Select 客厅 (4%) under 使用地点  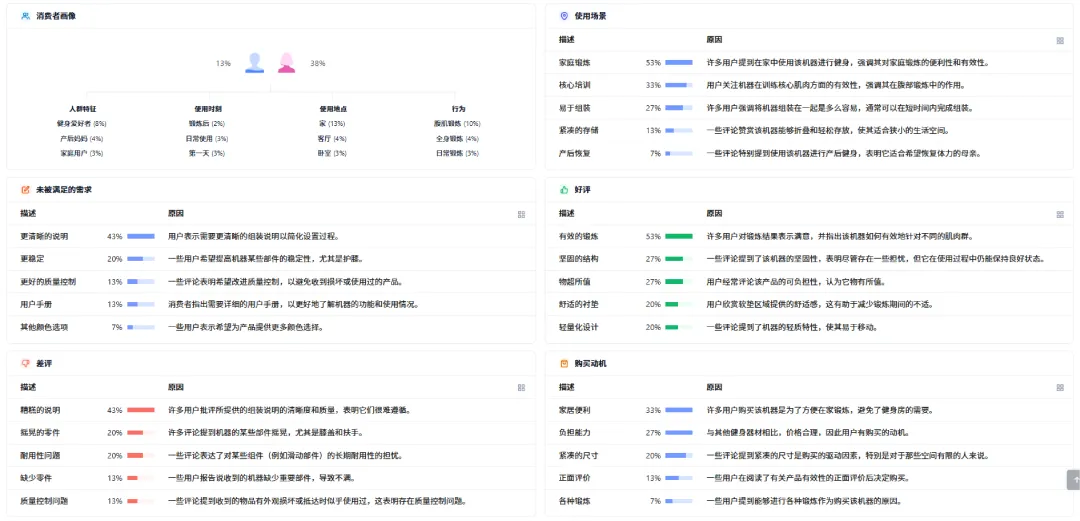click(x=332, y=139)
